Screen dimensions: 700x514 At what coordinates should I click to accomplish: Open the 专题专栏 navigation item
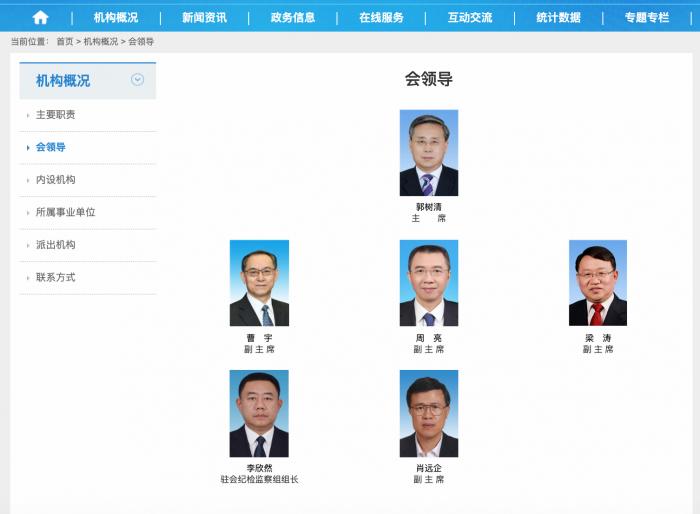point(646,17)
